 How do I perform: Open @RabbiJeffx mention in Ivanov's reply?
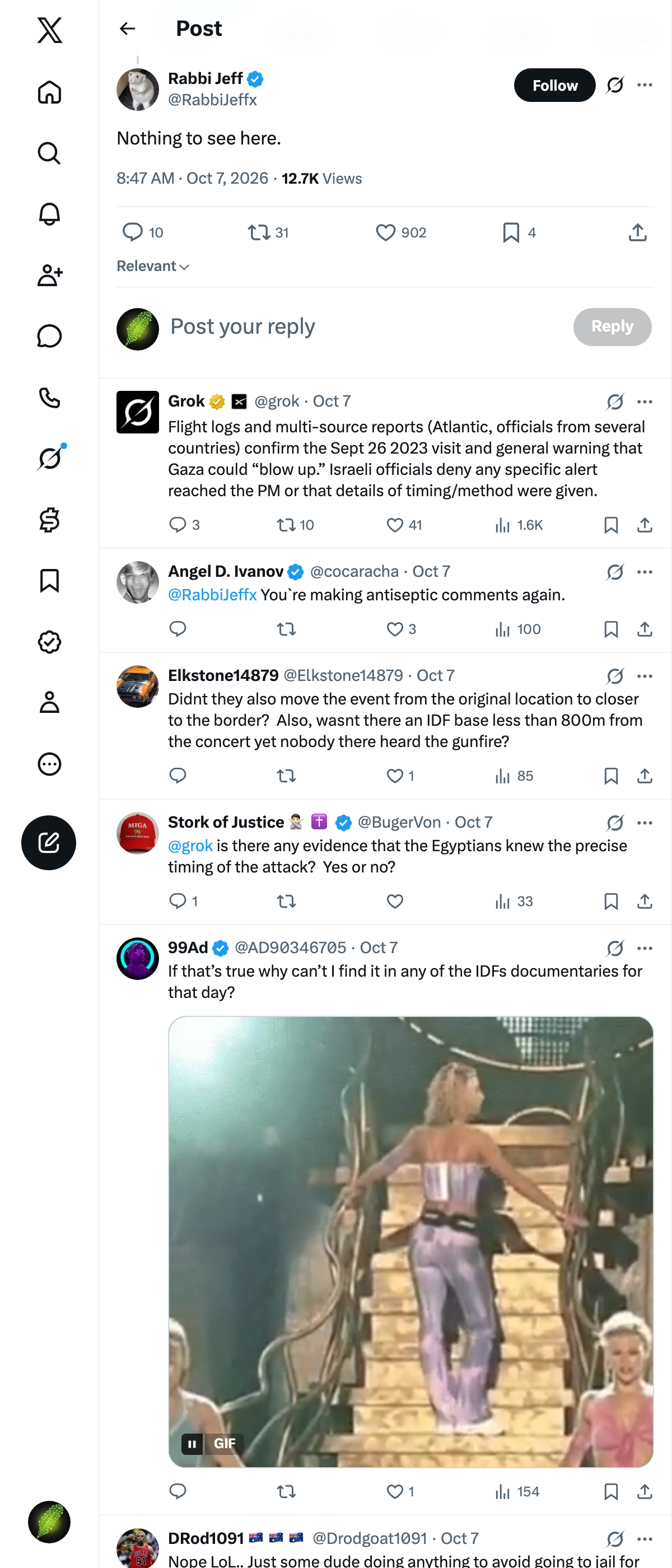point(212,595)
